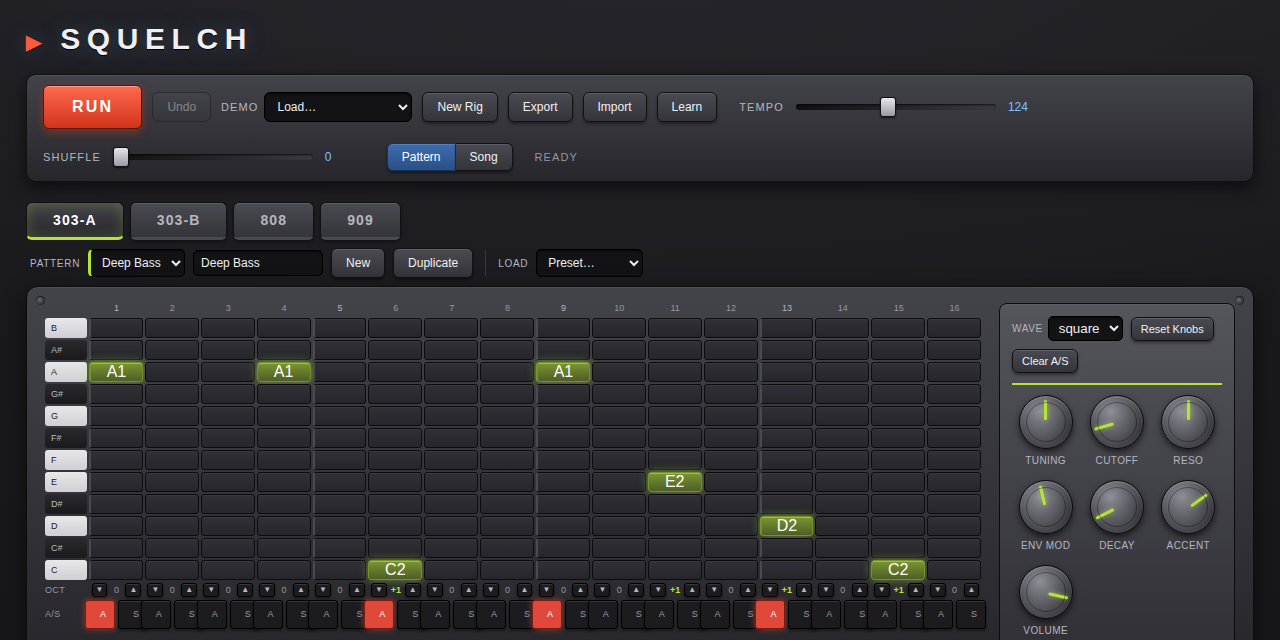Click the E2 note on step 11

coord(675,482)
